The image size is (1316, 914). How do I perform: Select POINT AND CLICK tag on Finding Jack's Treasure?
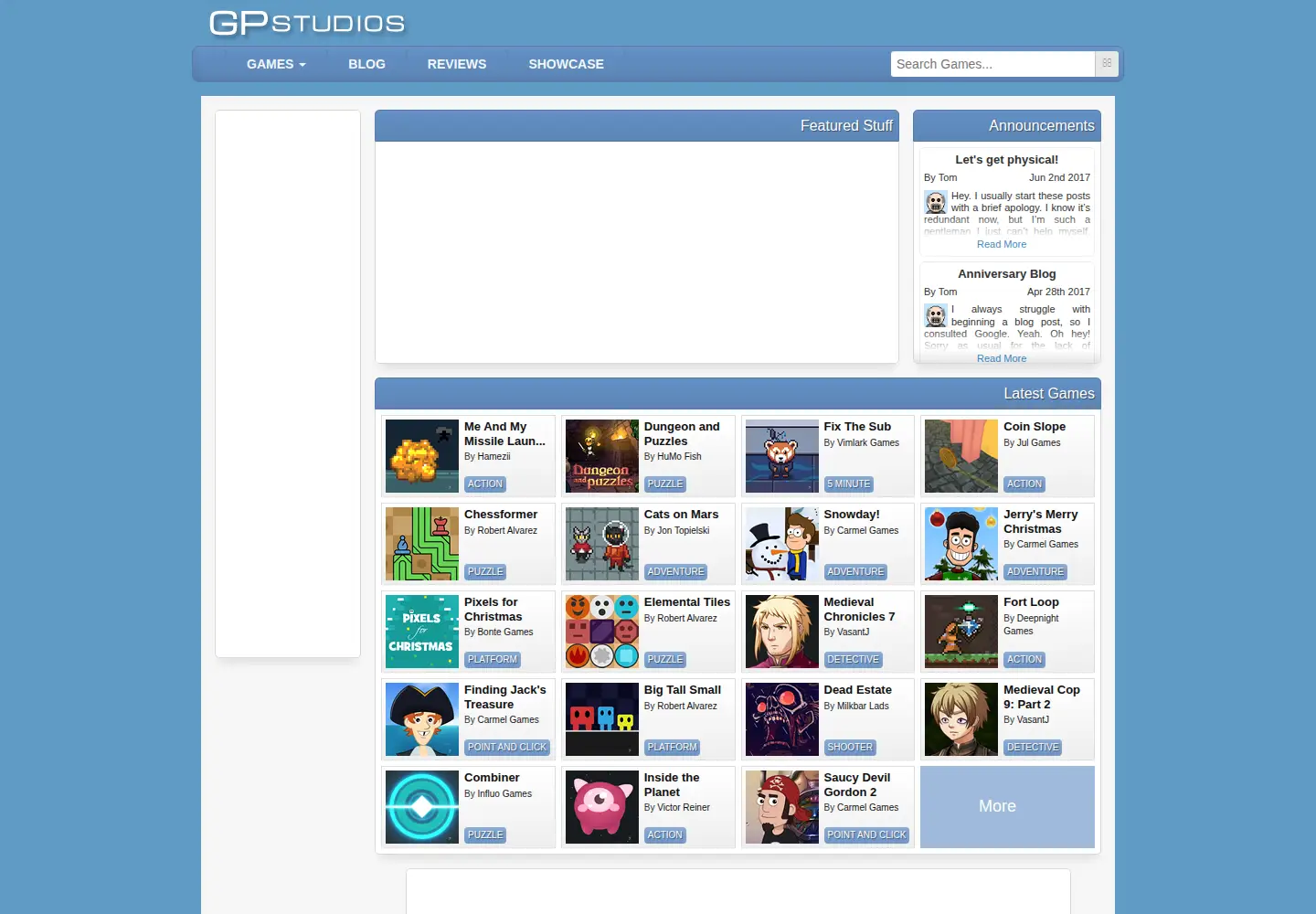pos(507,747)
